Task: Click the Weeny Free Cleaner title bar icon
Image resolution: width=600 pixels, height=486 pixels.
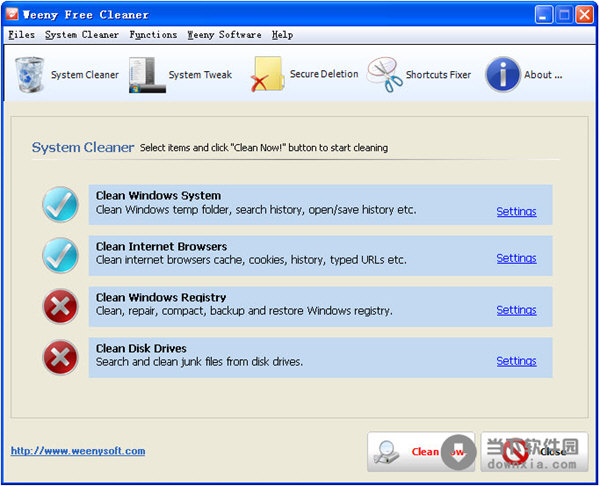Action: (12, 14)
